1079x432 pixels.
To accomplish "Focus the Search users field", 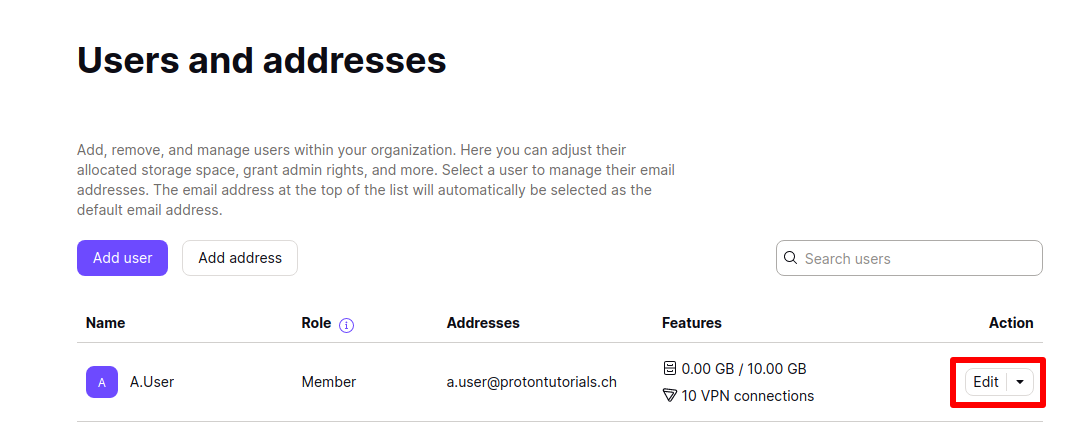I will 909,258.
